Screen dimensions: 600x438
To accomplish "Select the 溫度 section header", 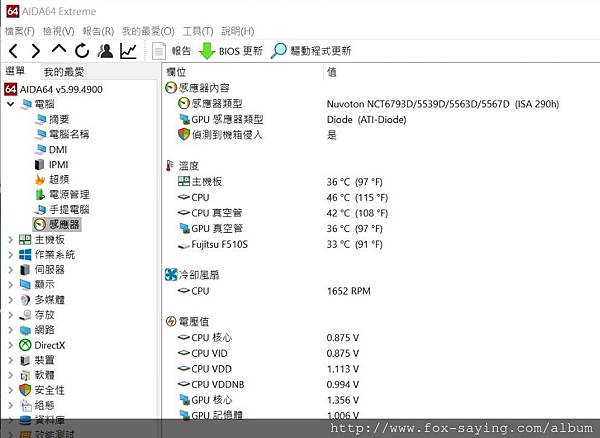I will point(182,166).
